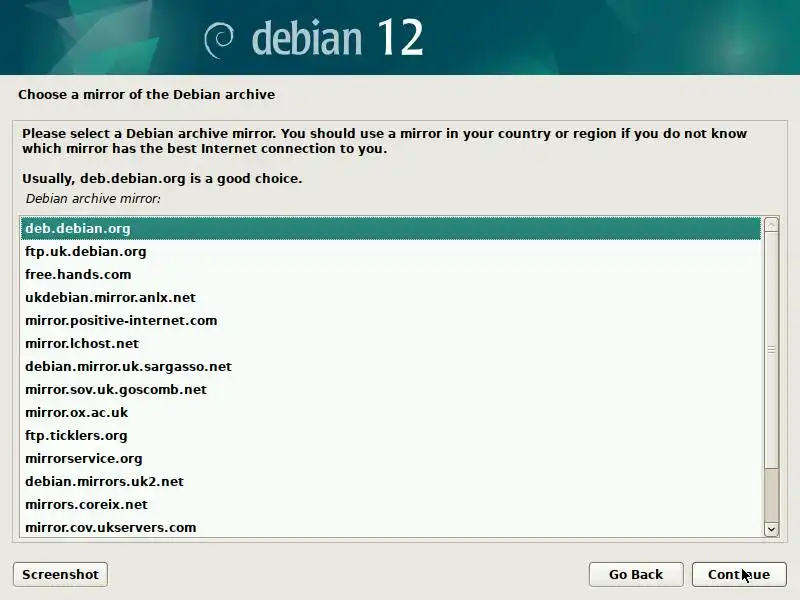Select mirror.positive-internet.com entry
The width and height of the screenshot is (800, 600).
[x=391, y=320]
